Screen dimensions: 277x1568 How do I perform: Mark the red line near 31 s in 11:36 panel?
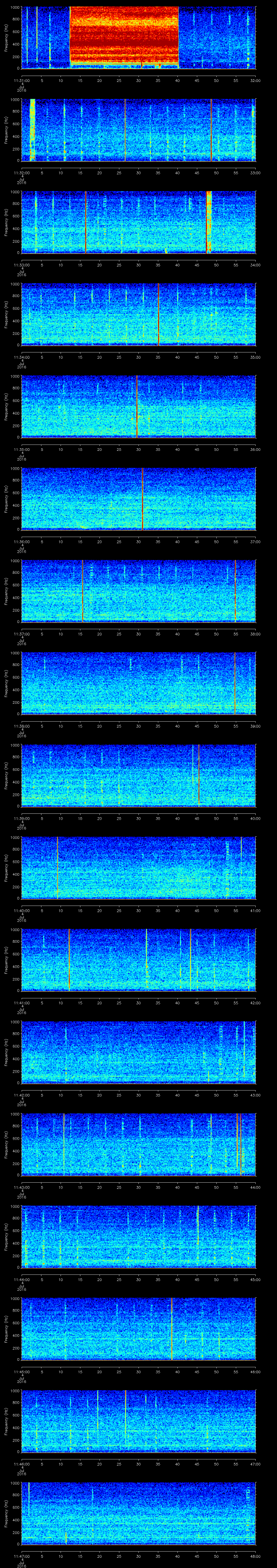pos(143,499)
